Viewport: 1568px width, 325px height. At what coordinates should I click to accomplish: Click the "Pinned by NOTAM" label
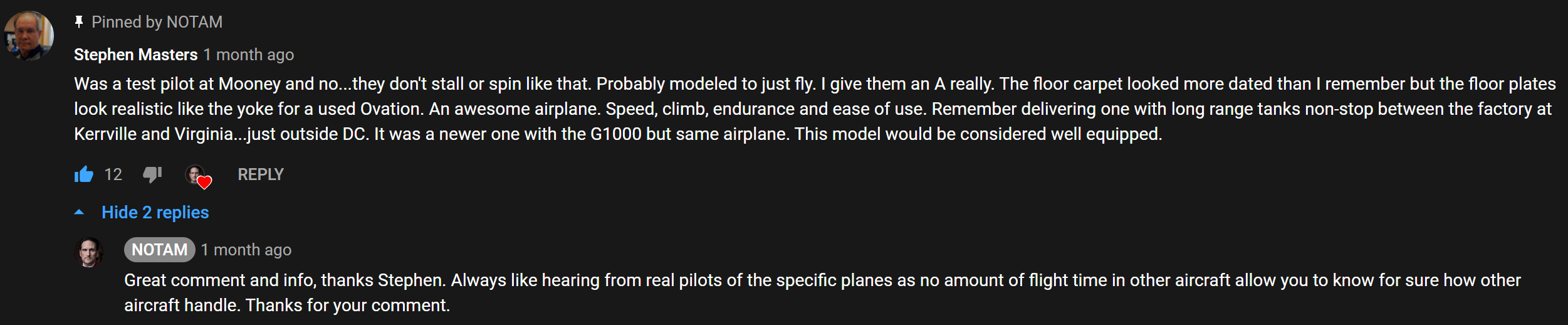pos(157,23)
